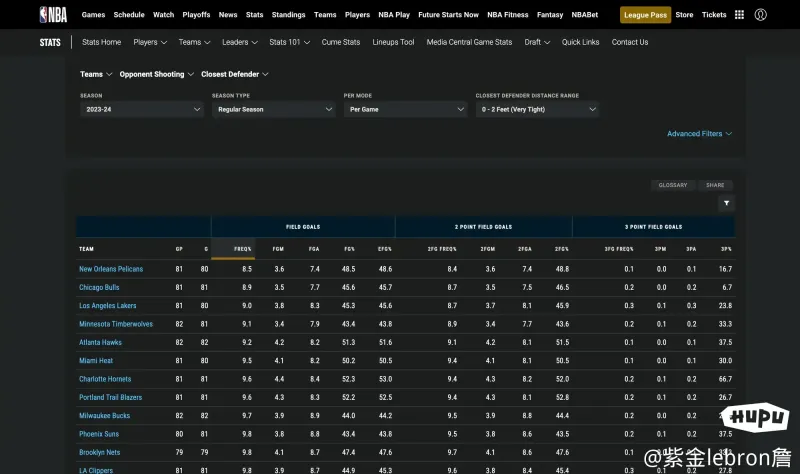
Task: Expand the Closest Defender selector
Action: (235, 74)
